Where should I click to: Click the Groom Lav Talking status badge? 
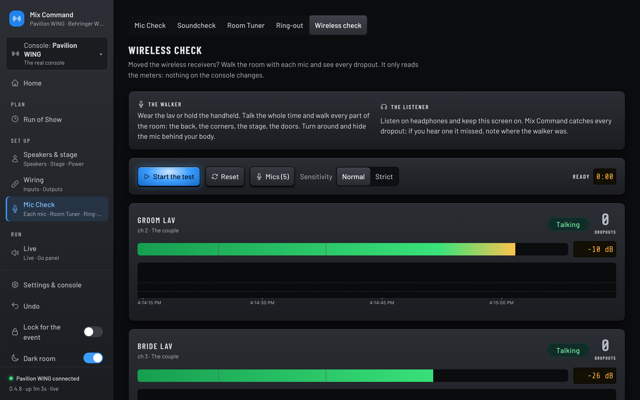click(568, 224)
